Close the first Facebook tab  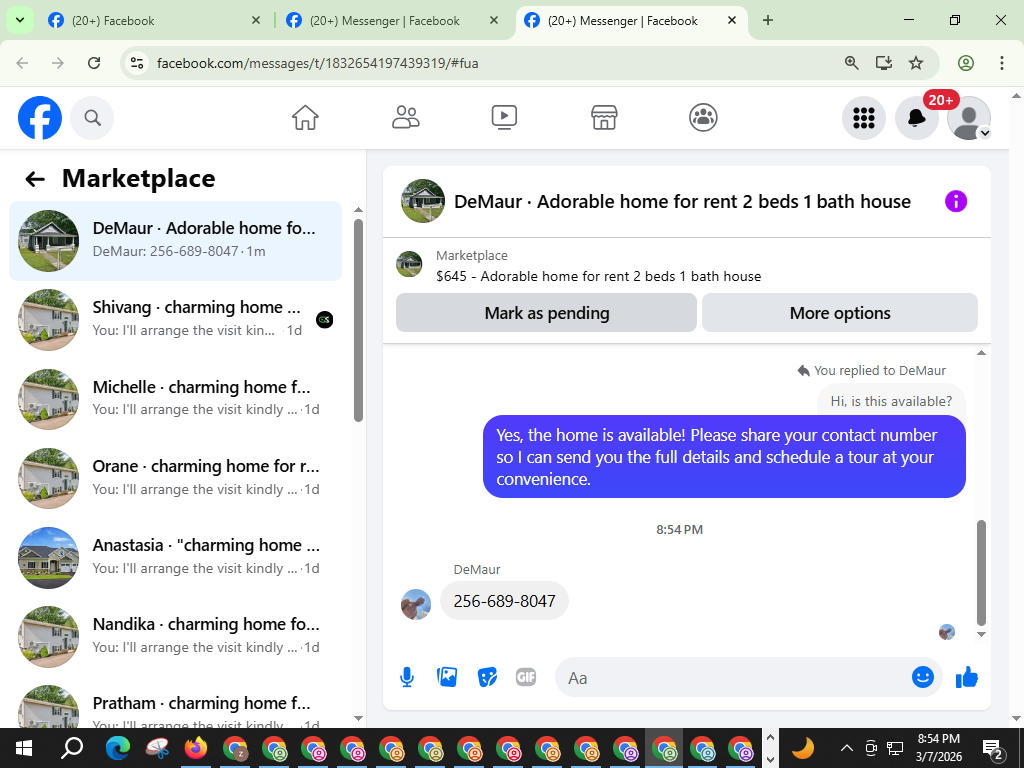pos(256,20)
